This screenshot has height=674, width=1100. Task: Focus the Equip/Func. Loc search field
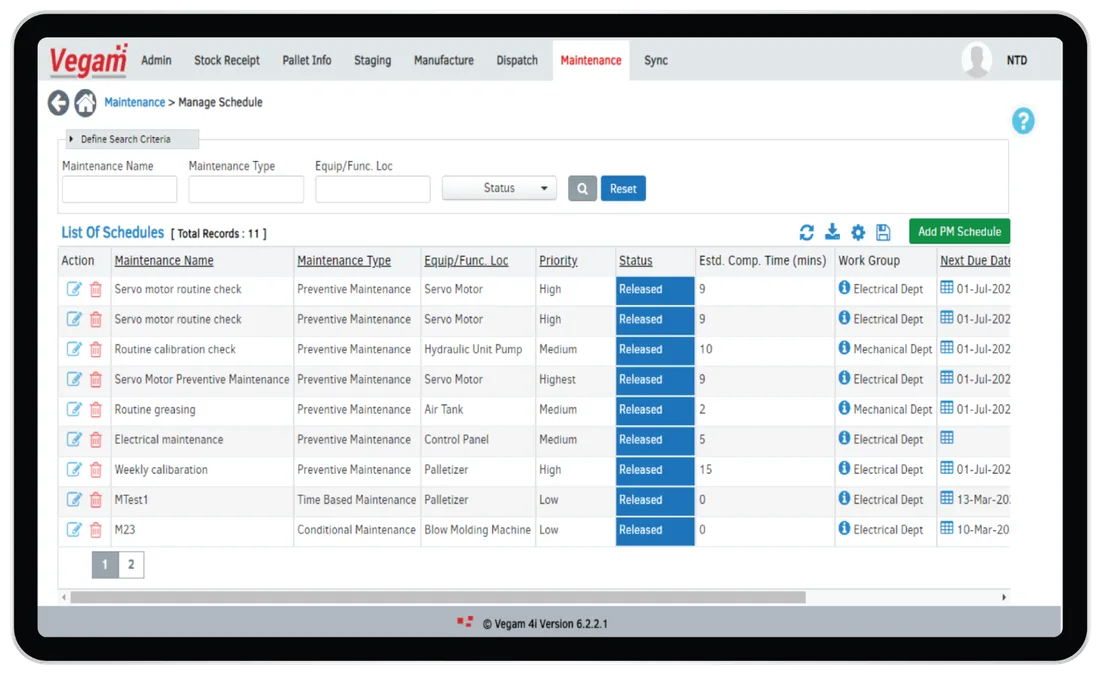coord(373,189)
